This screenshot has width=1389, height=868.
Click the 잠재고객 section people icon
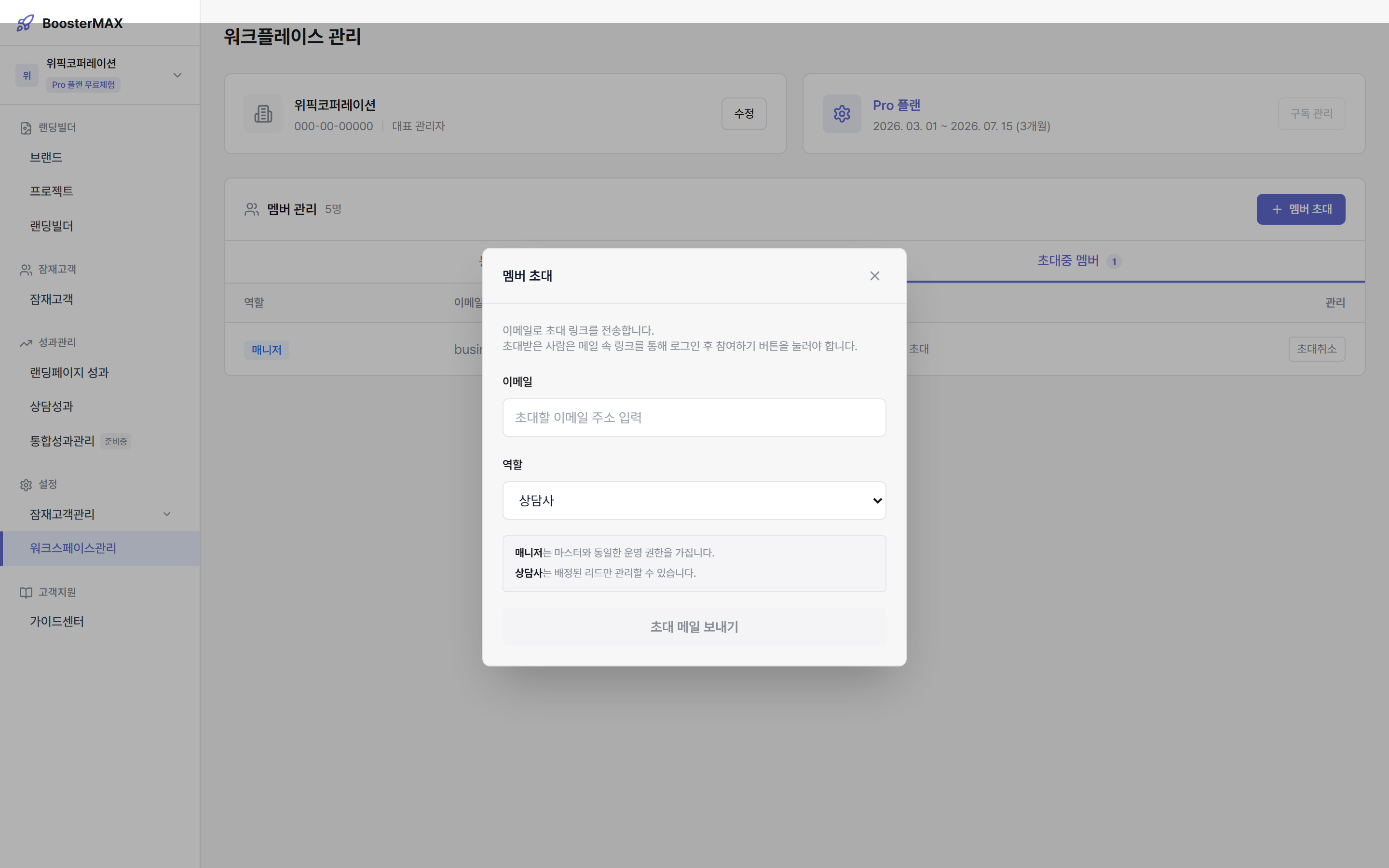[x=26, y=270]
